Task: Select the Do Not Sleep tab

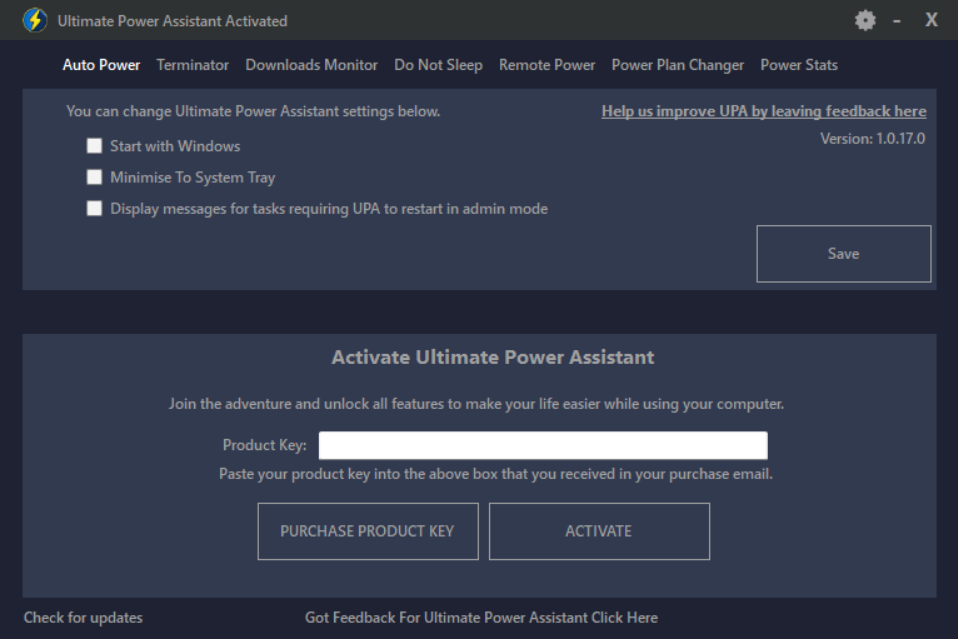Action: (x=438, y=65)
